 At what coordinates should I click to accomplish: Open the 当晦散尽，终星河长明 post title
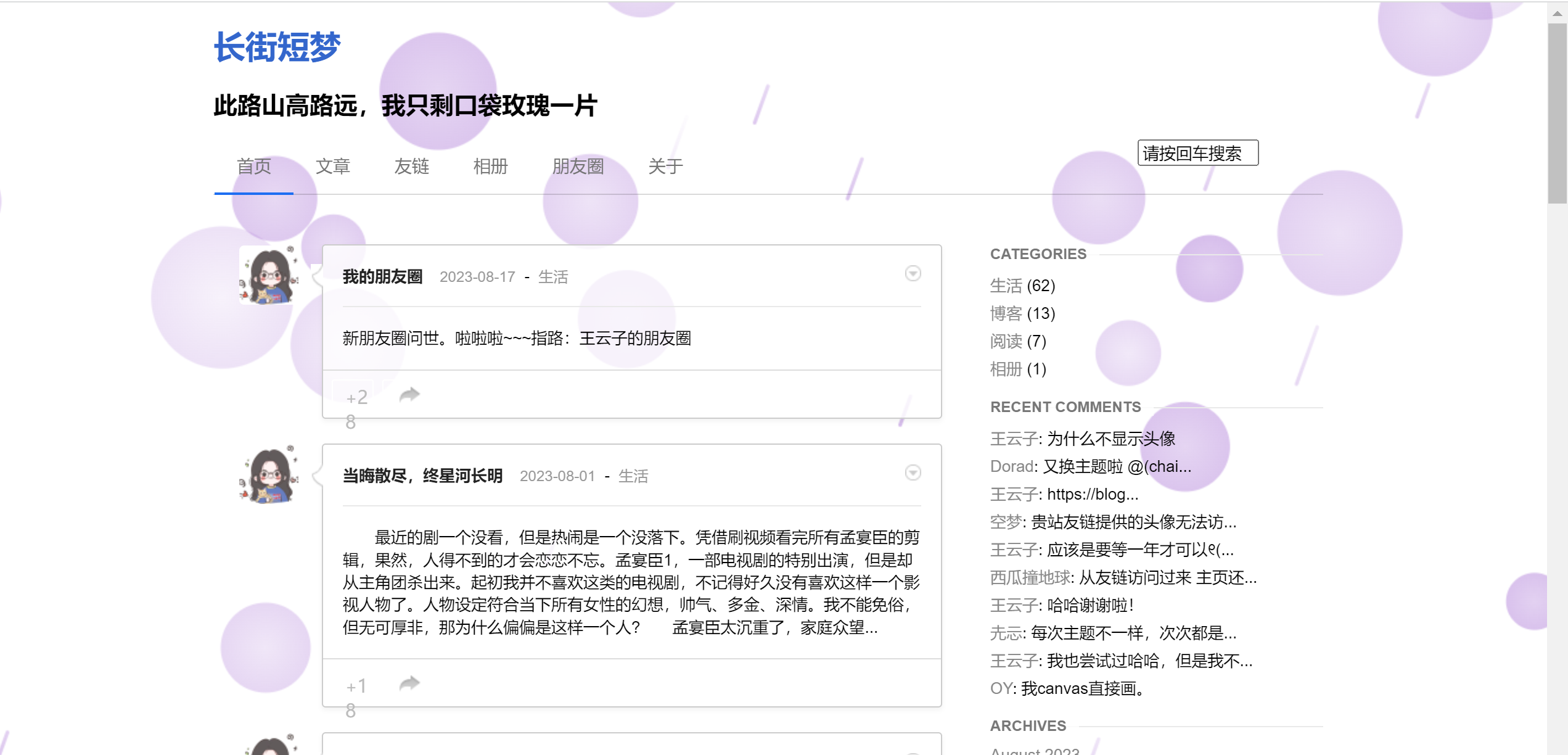423,476
